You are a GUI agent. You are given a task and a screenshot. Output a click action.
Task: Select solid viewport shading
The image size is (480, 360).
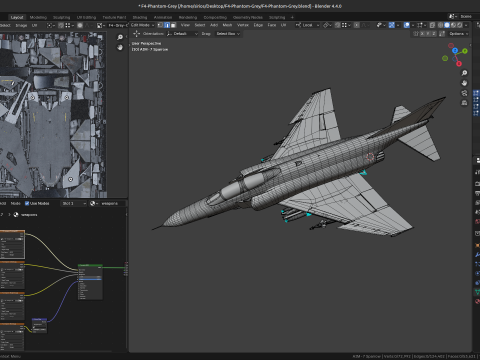[x=447, y=25]
